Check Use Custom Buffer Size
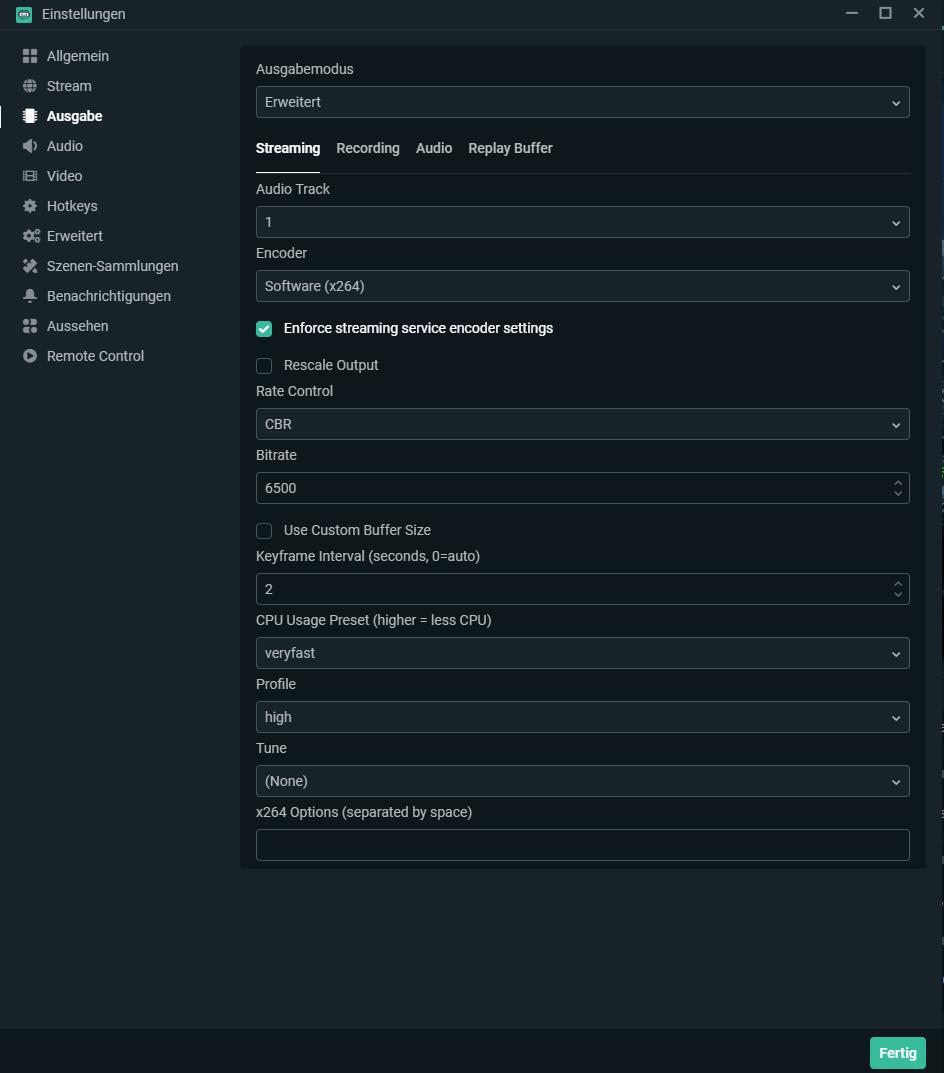Screen dimensions: 944x1073 264,531
